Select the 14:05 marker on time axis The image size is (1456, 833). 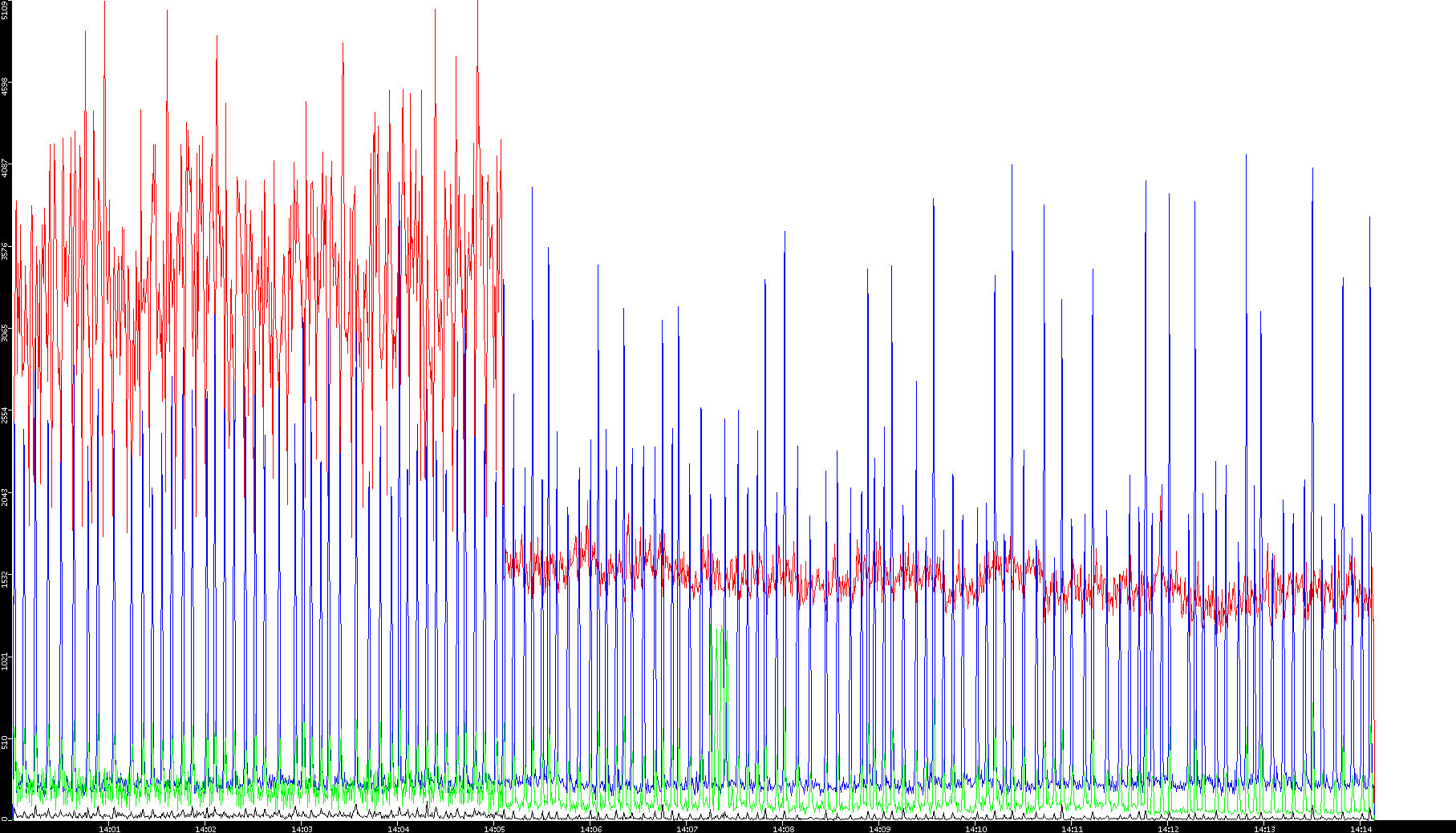pyautogui.click(x=494, y=829)
